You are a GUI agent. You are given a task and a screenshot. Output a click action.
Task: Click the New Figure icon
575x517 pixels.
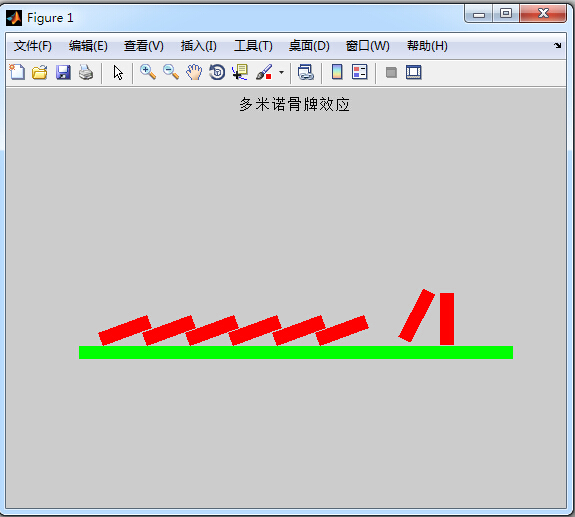(x=17, y=72)
